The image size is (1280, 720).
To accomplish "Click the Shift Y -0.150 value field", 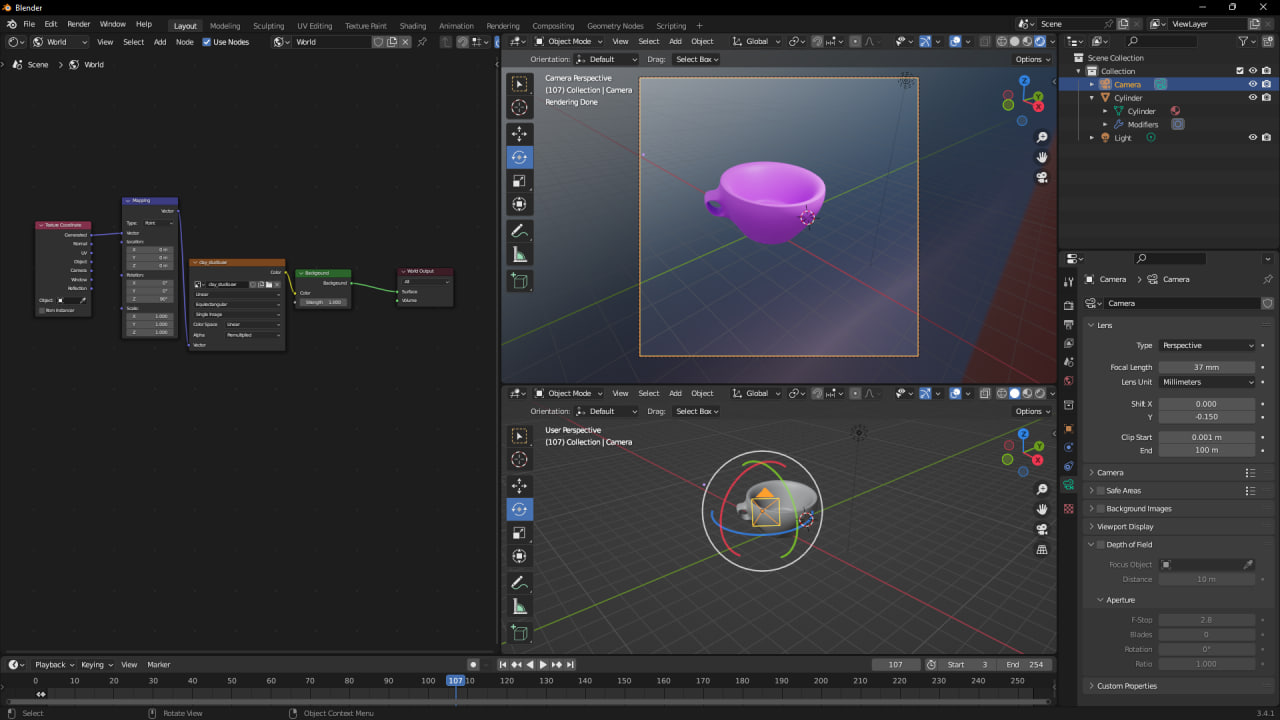I will [1207, 416].
